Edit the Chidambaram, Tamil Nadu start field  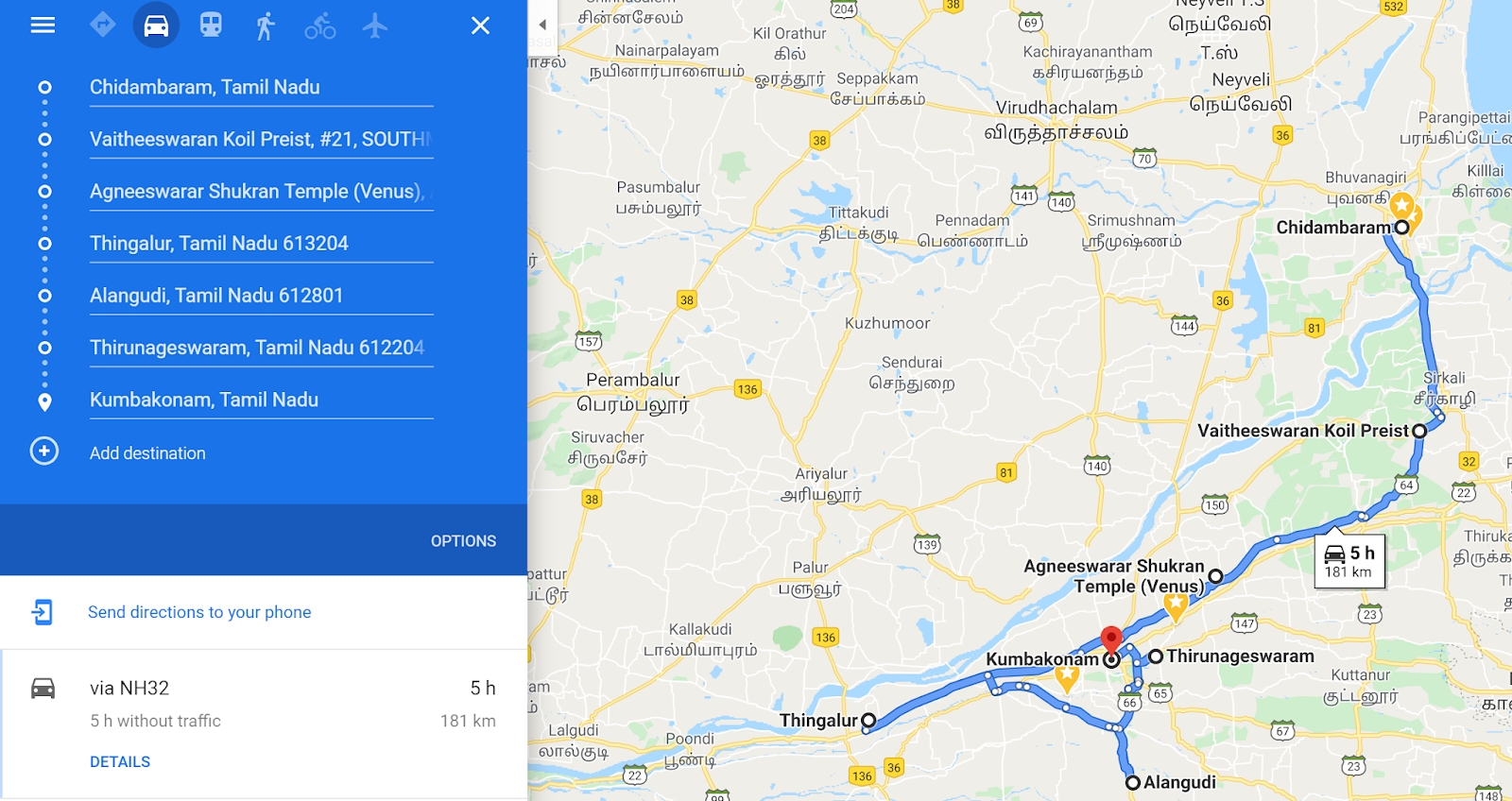[261, 88]
